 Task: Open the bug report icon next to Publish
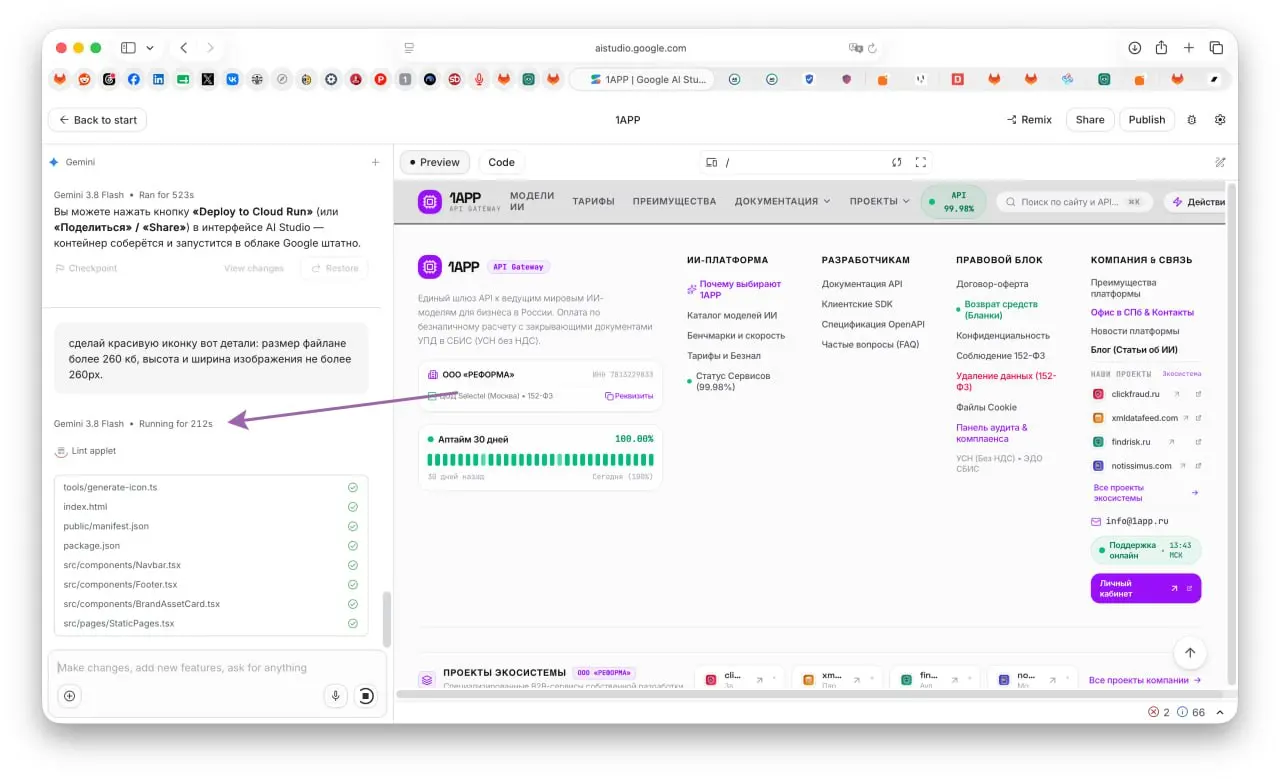click(1191, 120)
